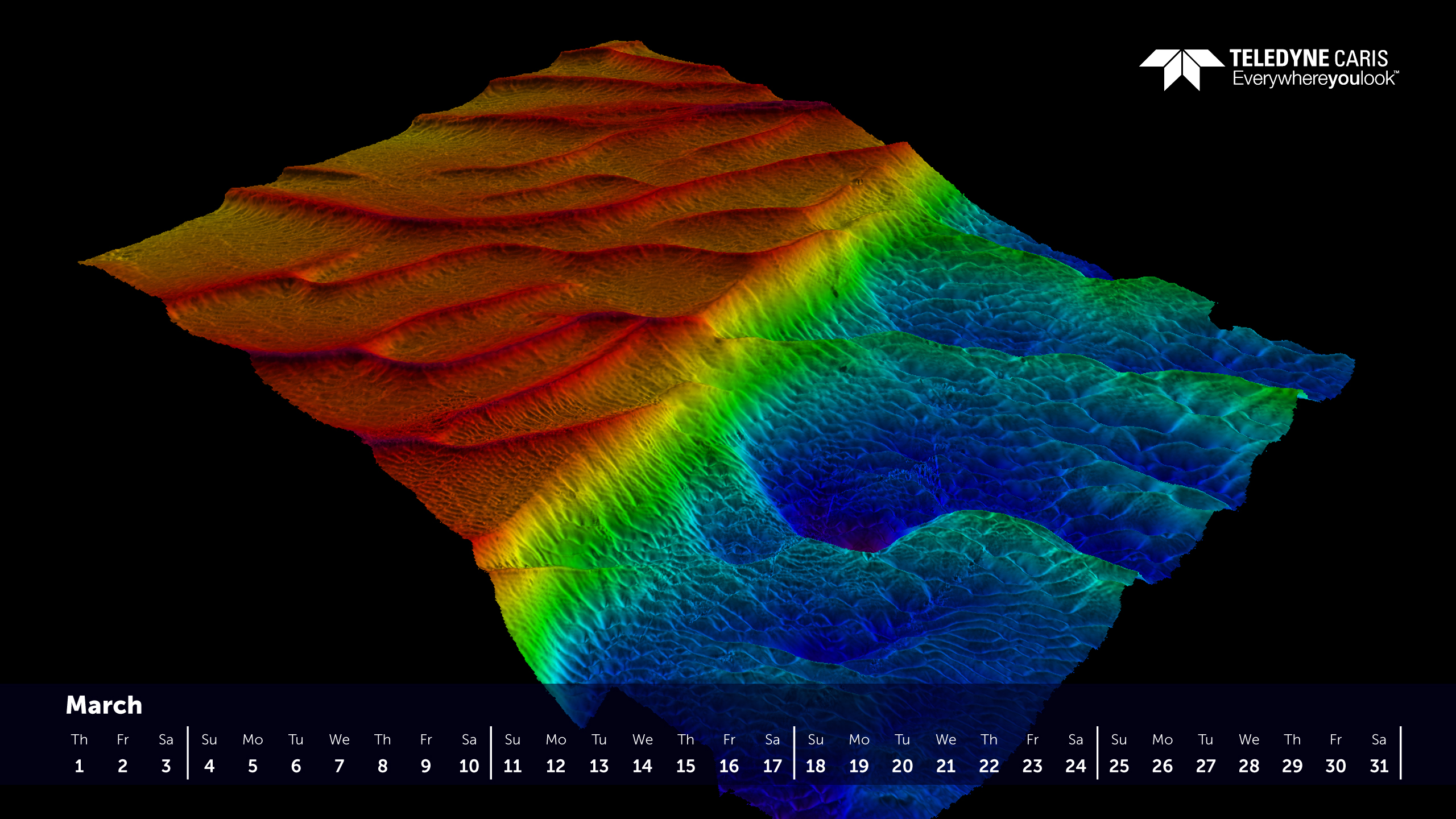The height and width of the screenshot is (819, 1456).
Task: Select calendar date 15 under Th
Action: (x=685, y=766)
